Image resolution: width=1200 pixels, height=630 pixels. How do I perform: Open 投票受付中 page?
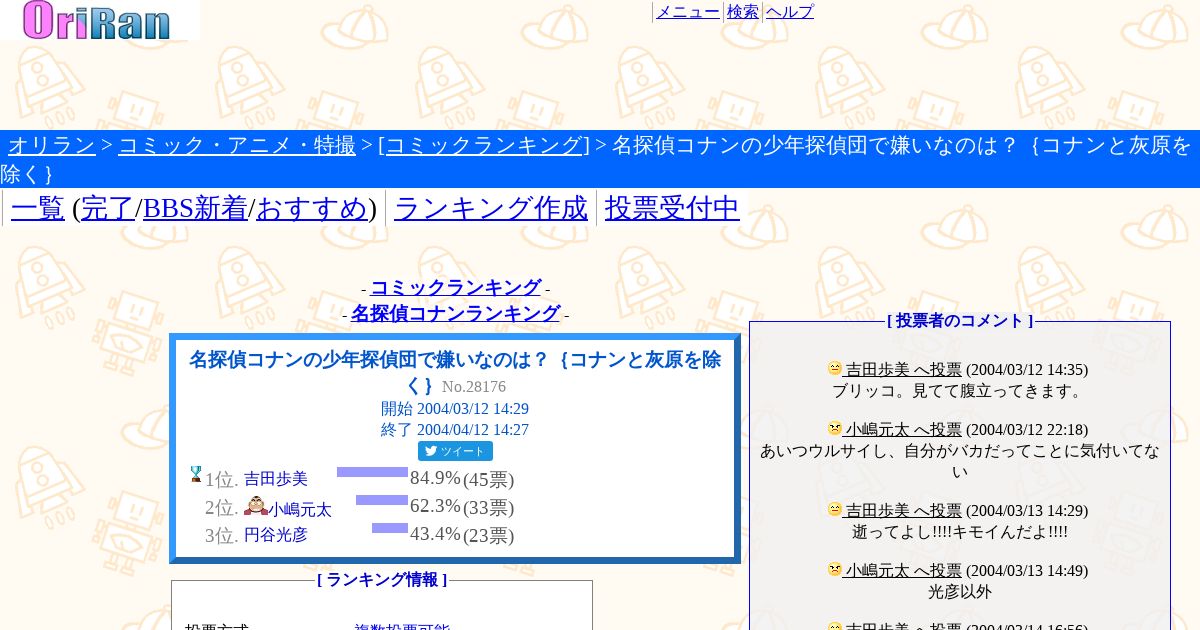(672, 208)
